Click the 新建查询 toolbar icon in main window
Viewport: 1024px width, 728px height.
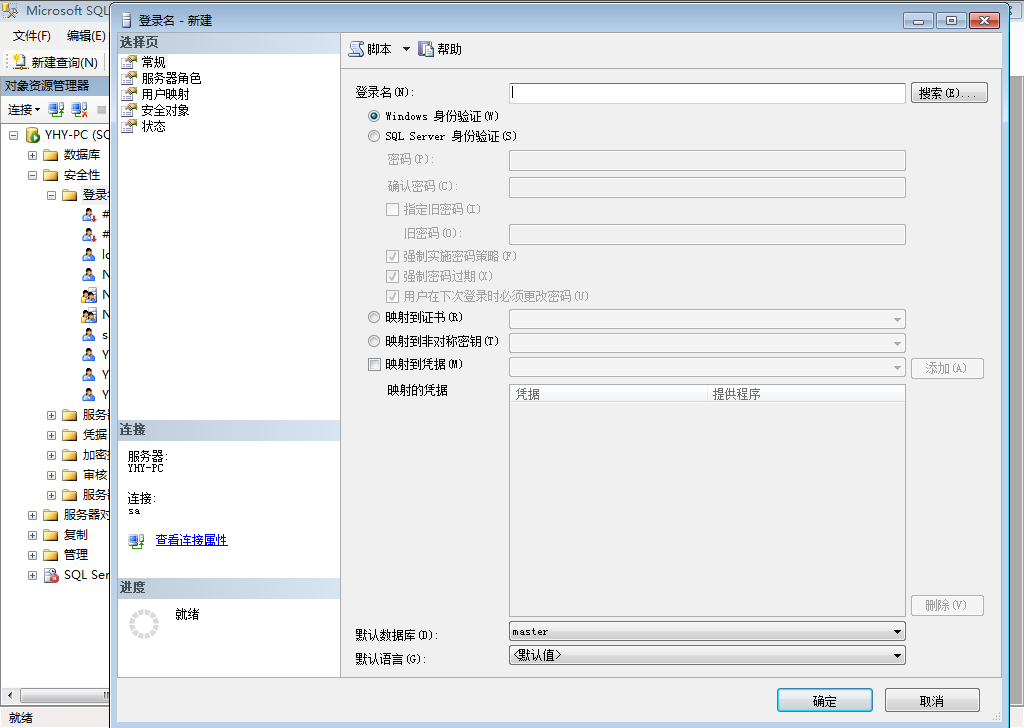pos(20,62)
